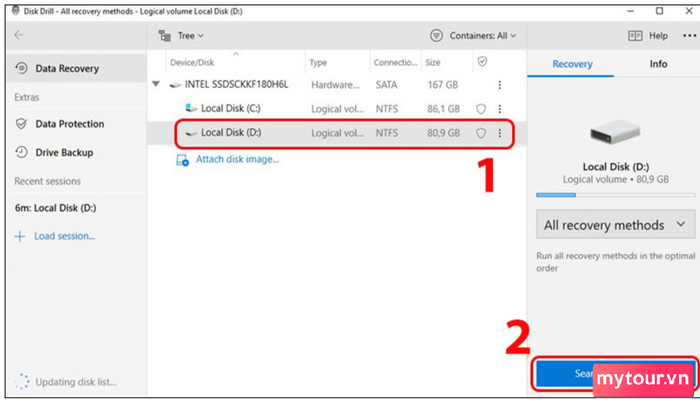Sort by Connection column header

coord(396,63)
